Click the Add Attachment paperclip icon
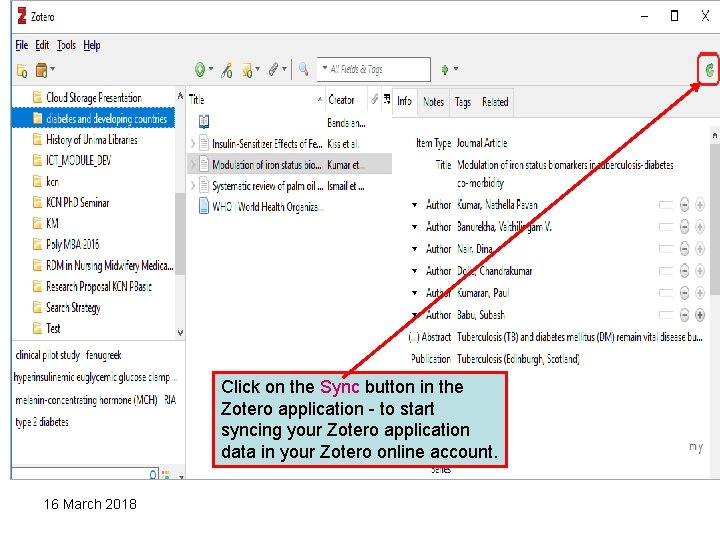The width and height of the screenshot is (720, 540). coord(274,70)
